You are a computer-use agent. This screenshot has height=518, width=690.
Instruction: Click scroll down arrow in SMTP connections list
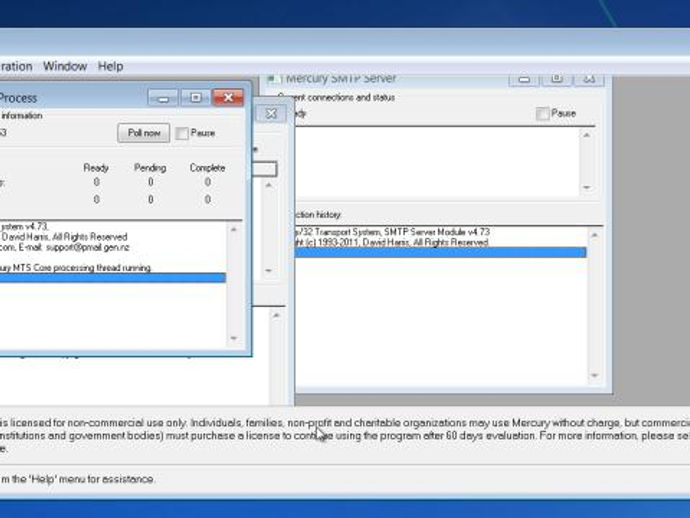(587, 187)
